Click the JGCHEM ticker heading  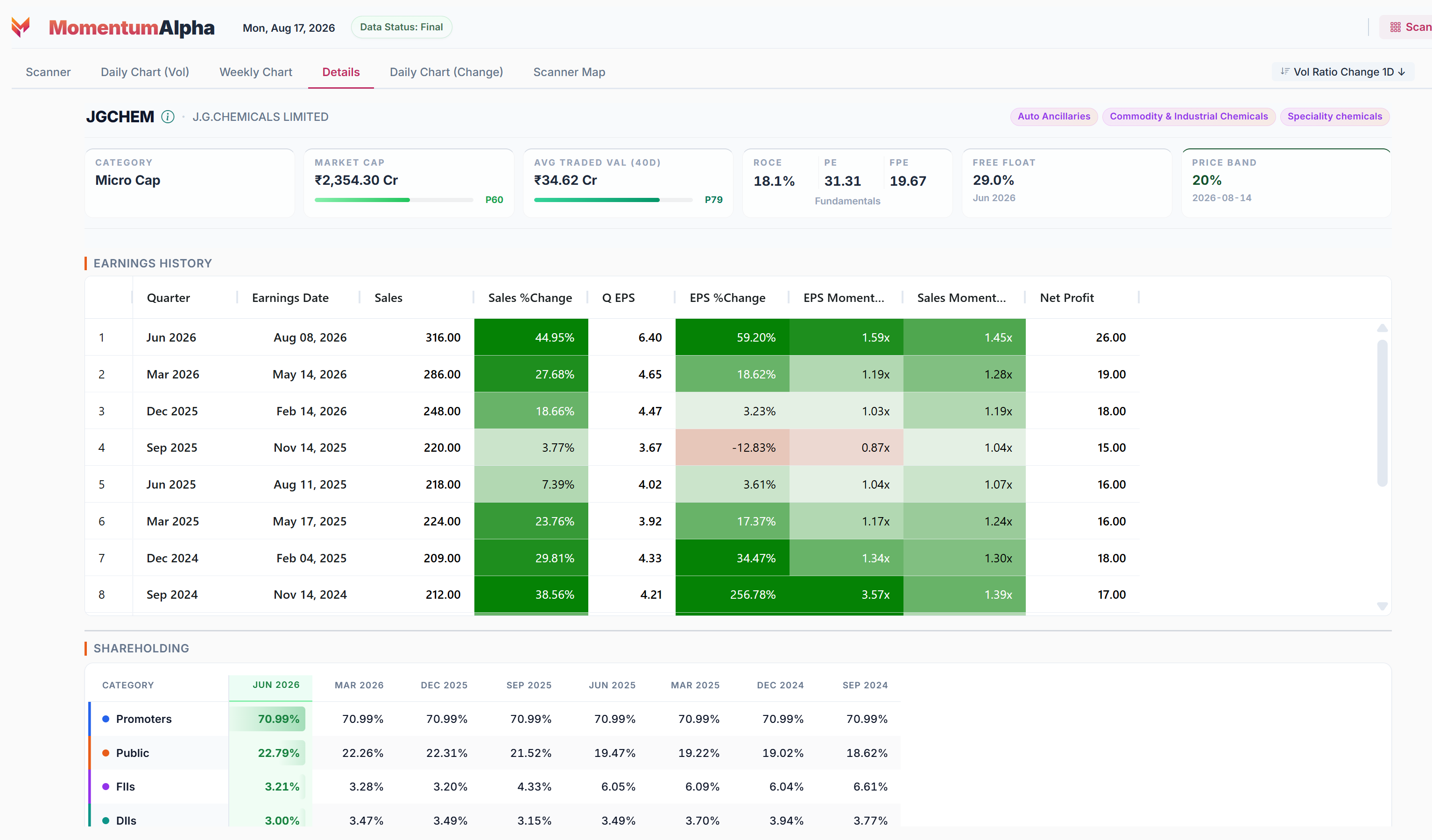(x=120, y=117)
